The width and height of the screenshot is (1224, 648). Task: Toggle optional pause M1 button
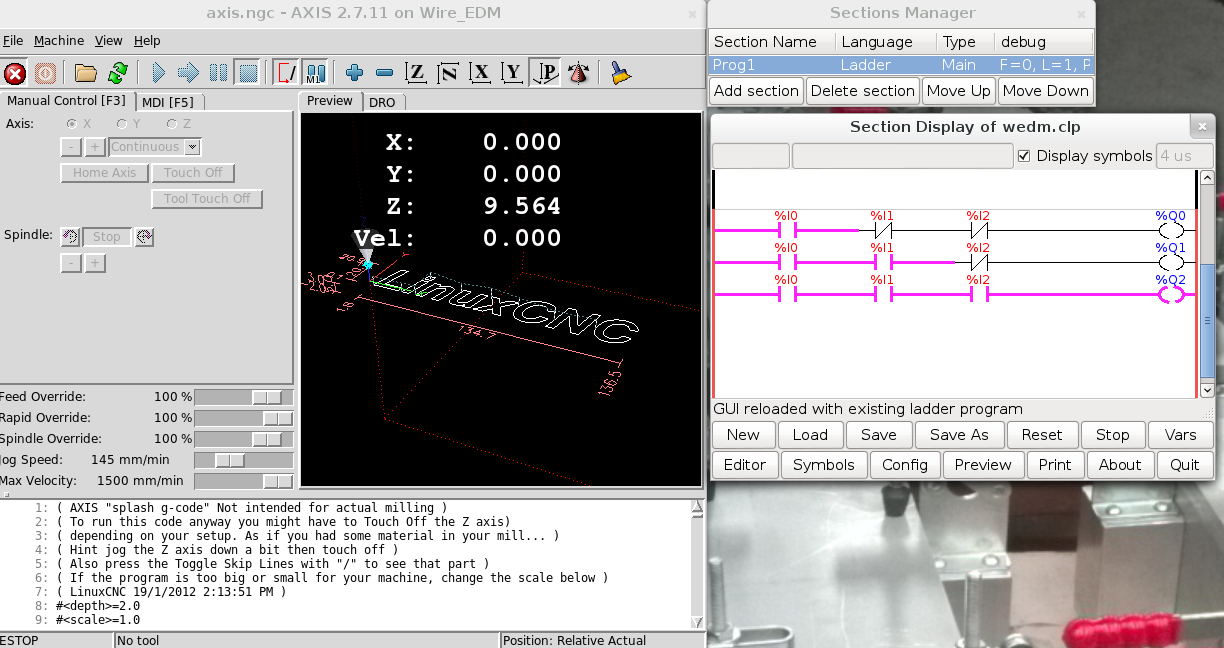pyautogui.click(x=315, y=73)
